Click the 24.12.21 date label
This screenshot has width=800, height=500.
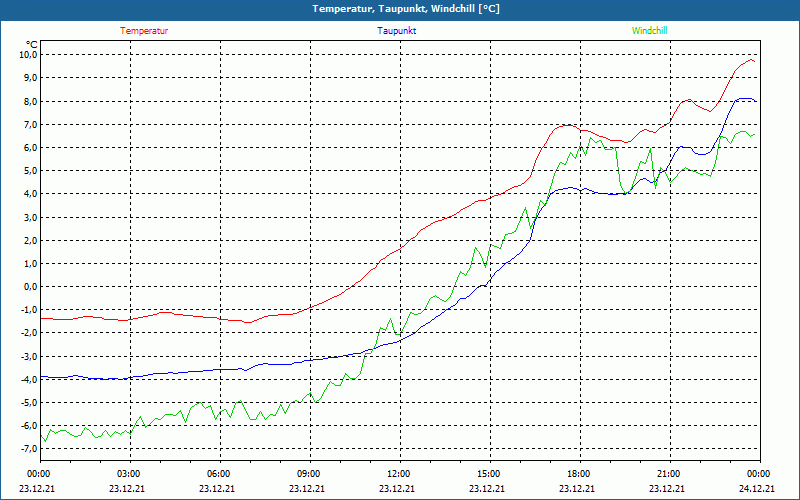(x=757, y=488)
